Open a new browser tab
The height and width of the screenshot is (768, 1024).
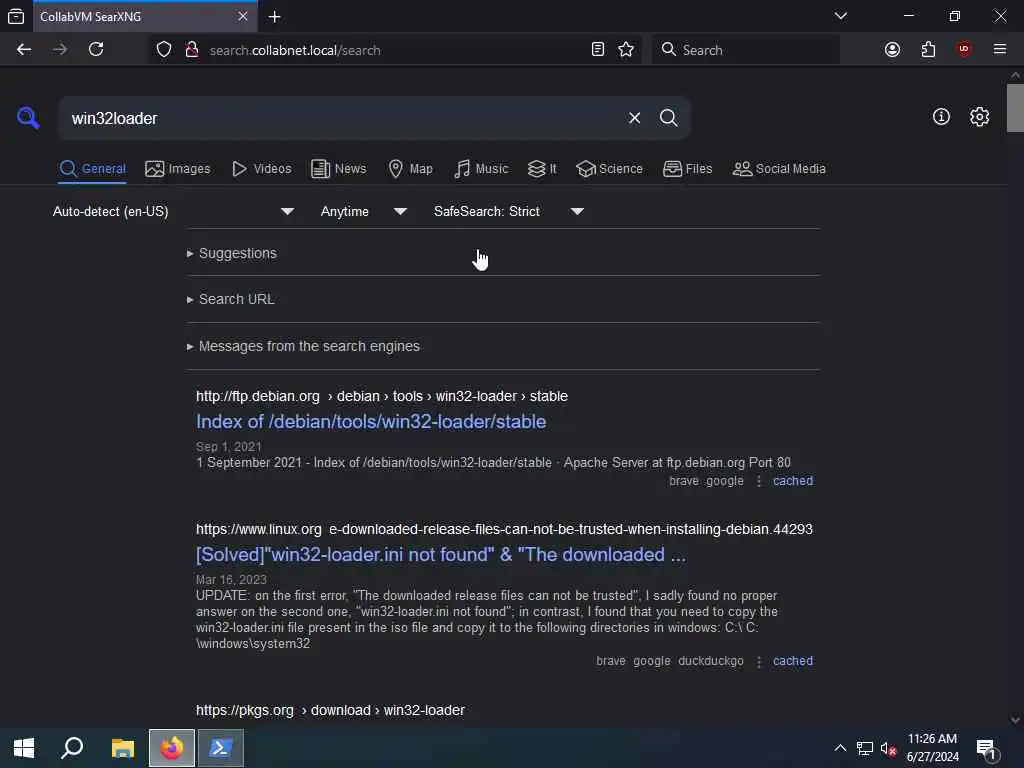click(x=274, y=17)
